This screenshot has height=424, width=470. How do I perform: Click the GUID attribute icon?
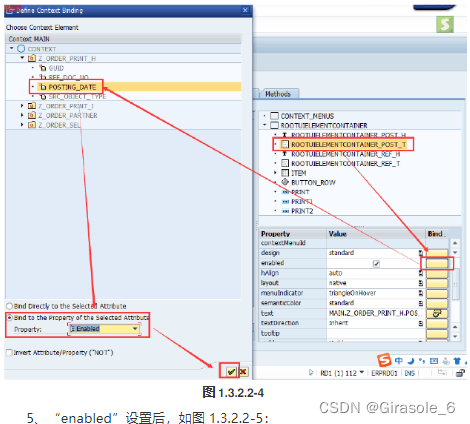pos(43,68)
